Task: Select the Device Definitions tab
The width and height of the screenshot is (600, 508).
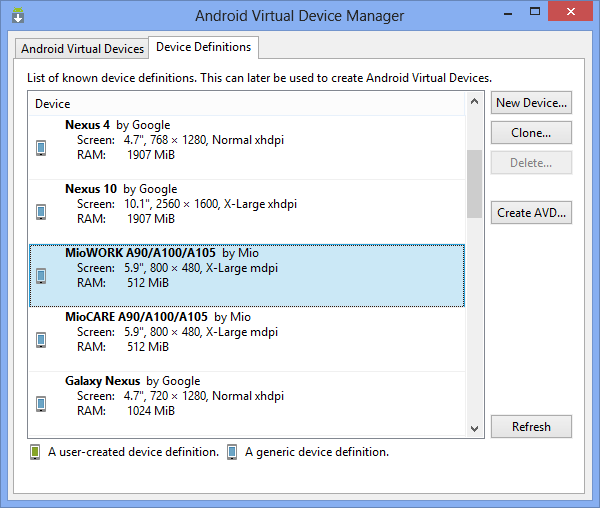Action: tap(204, 47)
